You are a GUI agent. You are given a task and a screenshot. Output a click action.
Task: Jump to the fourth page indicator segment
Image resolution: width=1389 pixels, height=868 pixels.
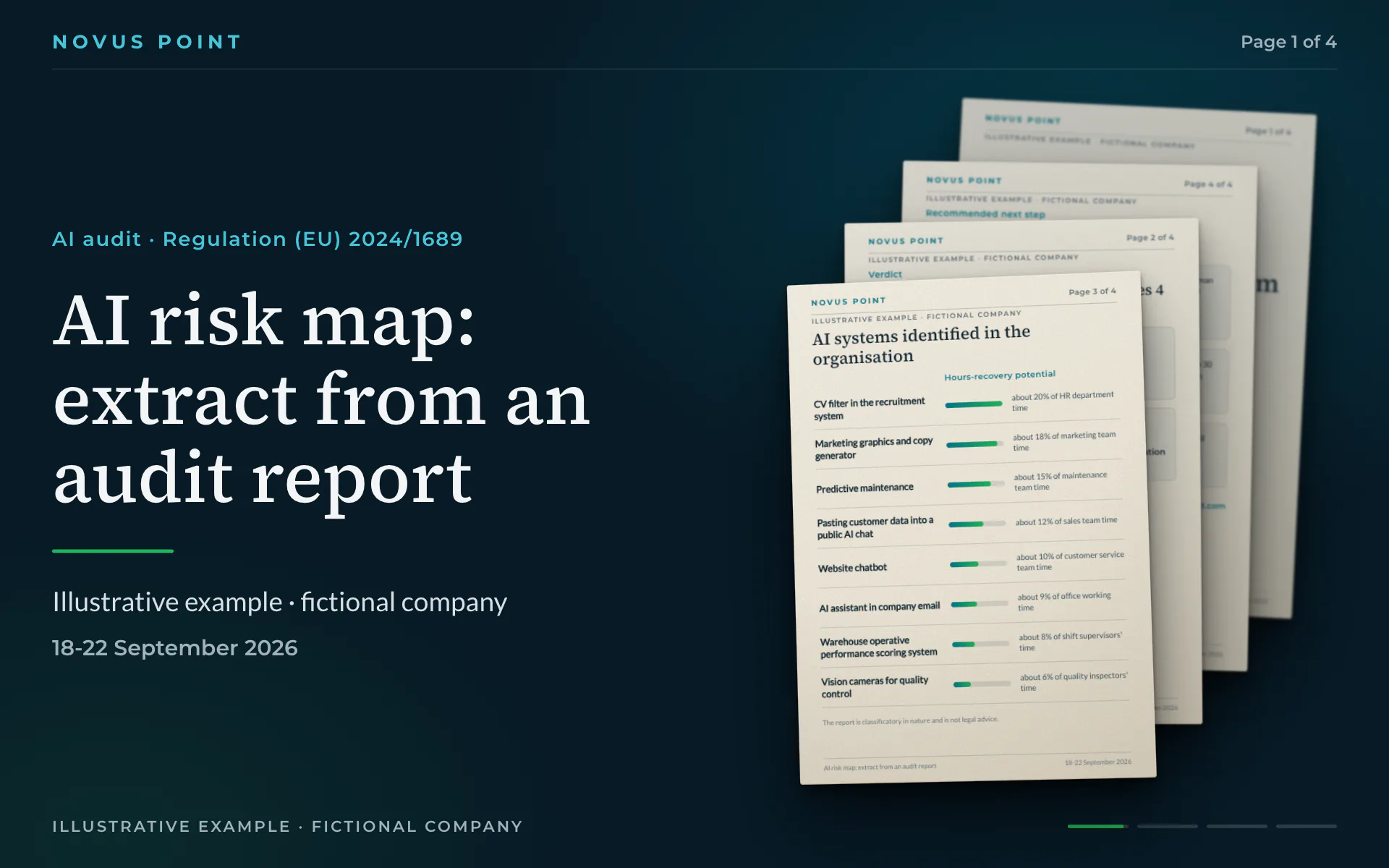(x=1306, y=826)
